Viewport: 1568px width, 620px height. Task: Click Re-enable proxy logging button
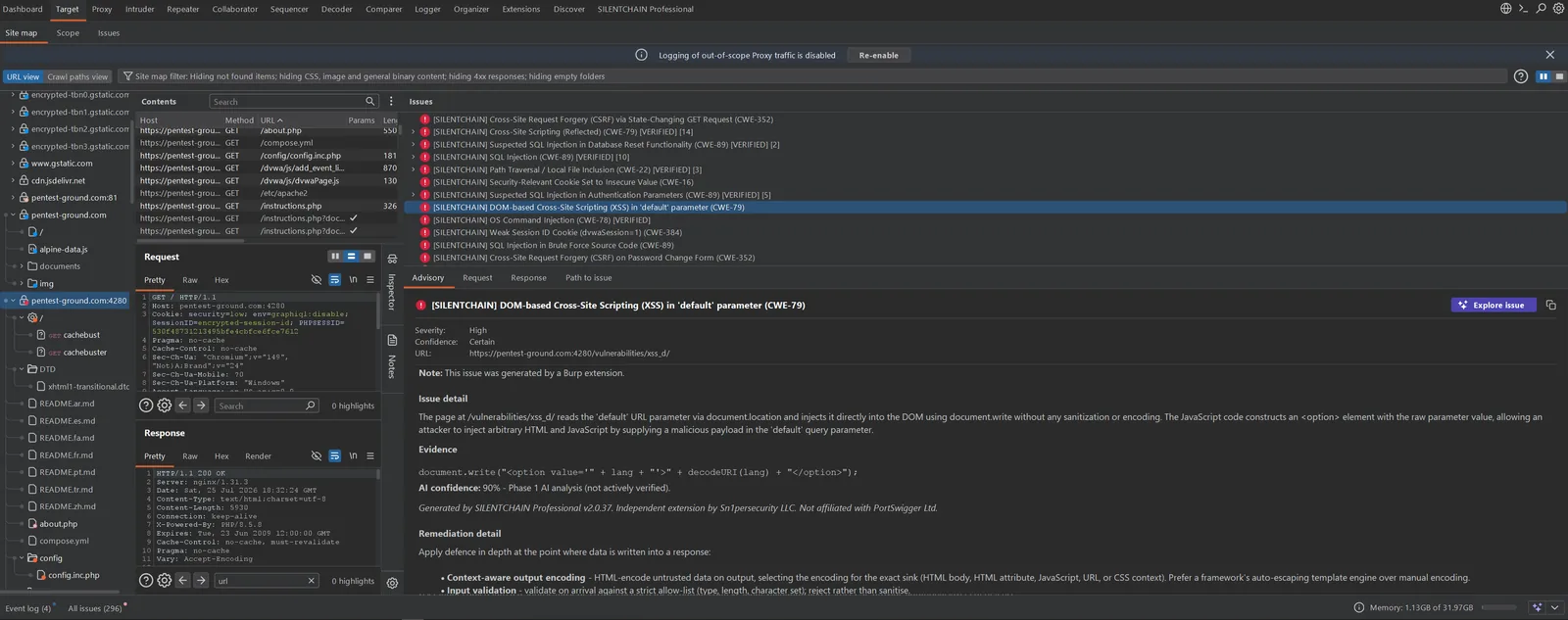click(878, 55)
